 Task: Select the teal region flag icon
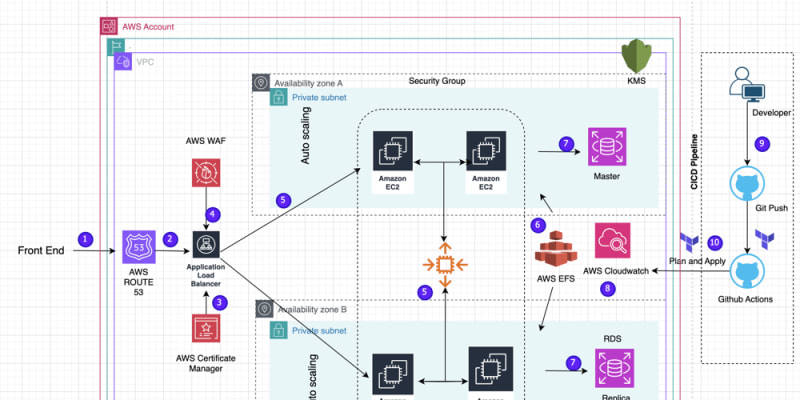tap(116, 46)
